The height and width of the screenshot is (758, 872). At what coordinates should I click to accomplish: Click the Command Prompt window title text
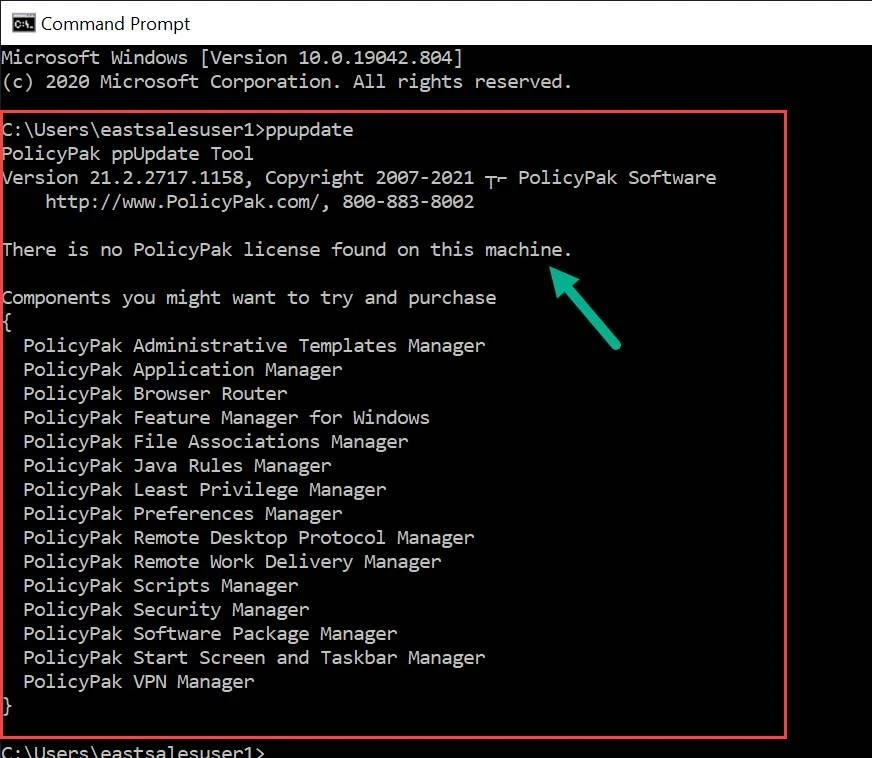click(115, 23)
